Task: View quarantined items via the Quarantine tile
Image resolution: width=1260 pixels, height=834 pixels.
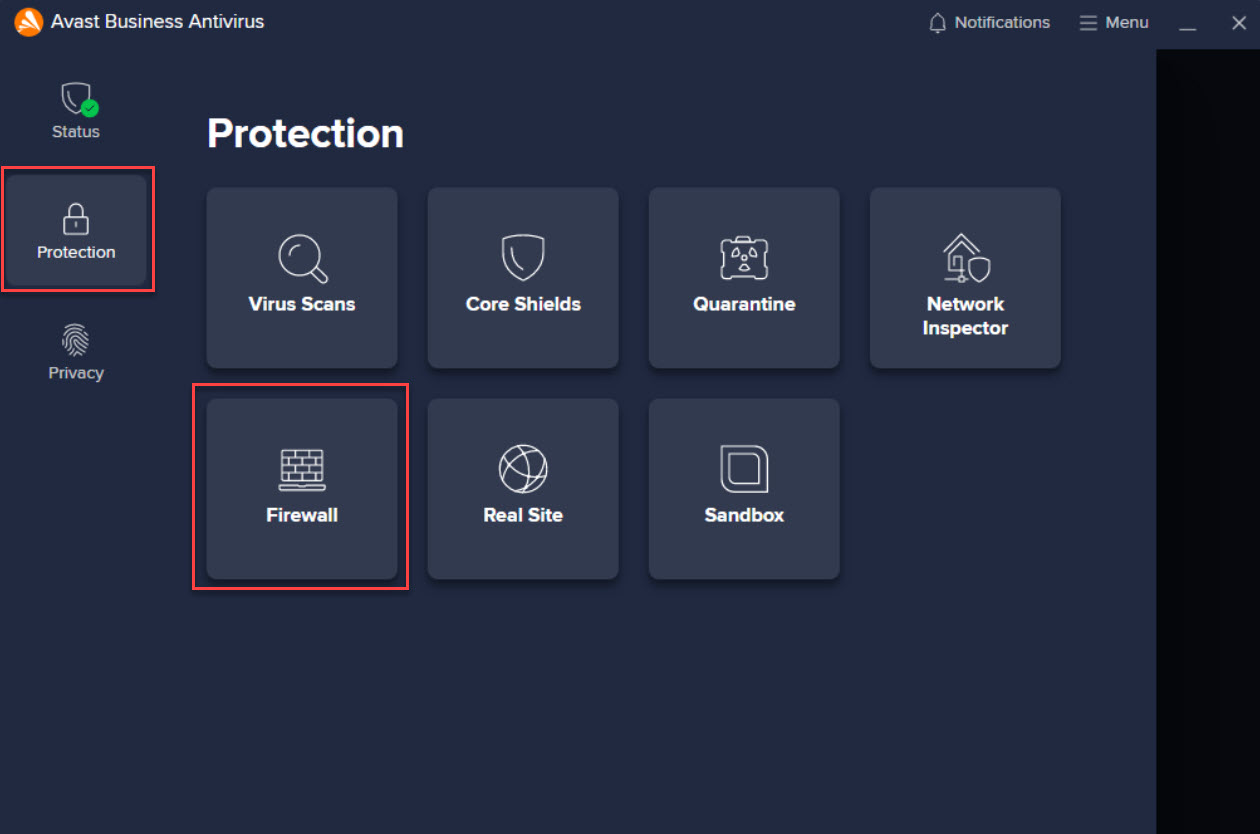Action: click(743, 278)
